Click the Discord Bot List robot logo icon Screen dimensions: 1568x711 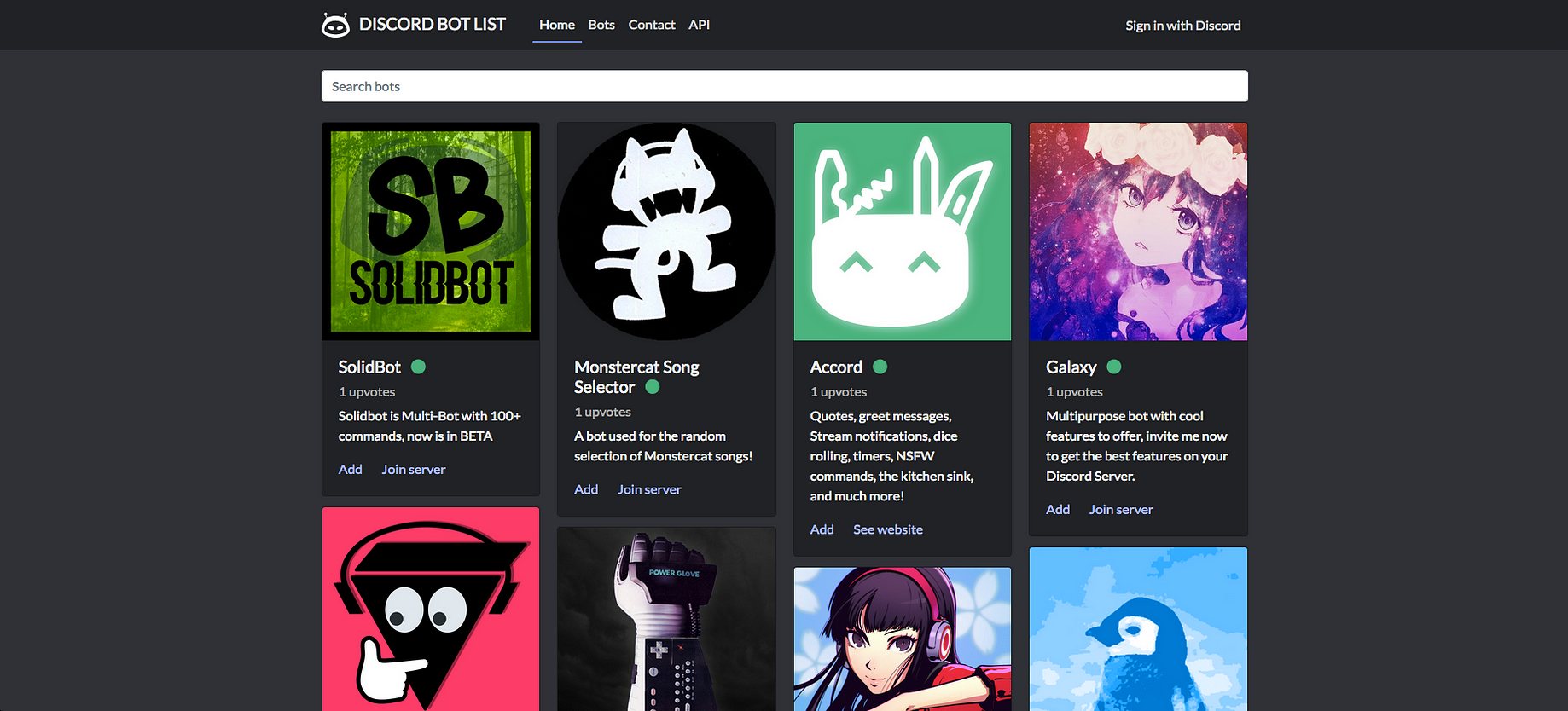[335, 25]
